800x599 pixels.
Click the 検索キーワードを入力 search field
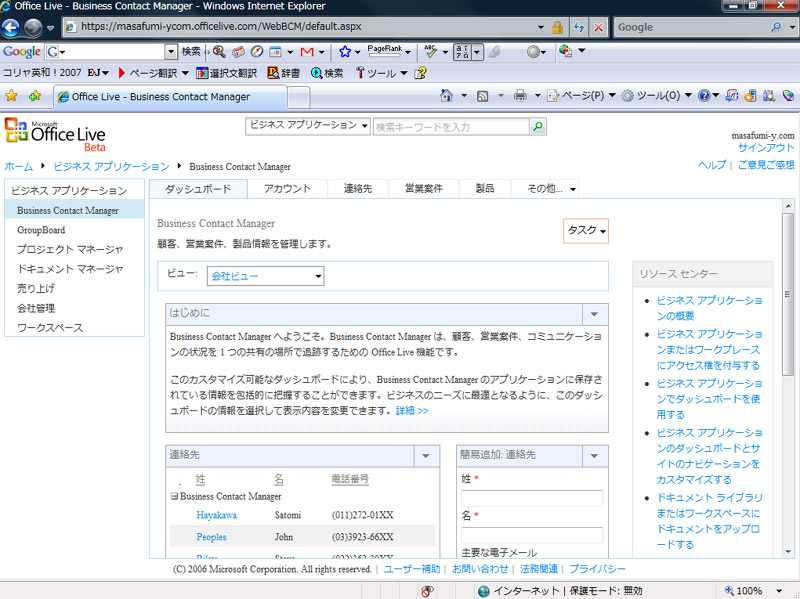451,127
